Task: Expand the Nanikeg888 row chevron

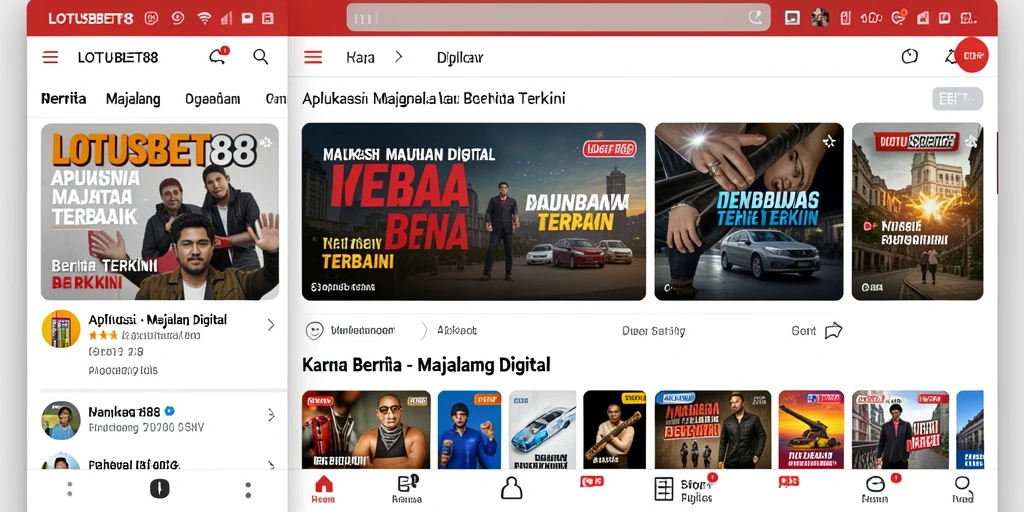Action: (x=271, y=415)
